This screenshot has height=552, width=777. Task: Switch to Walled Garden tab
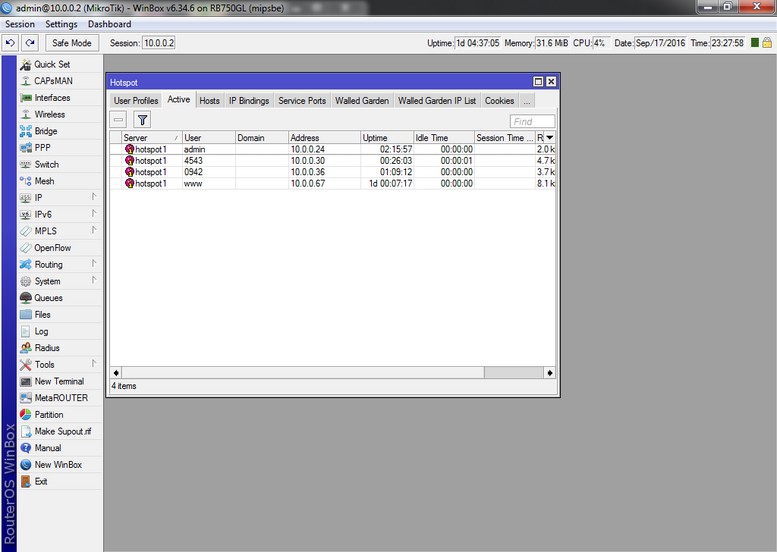tap(362, 101)
